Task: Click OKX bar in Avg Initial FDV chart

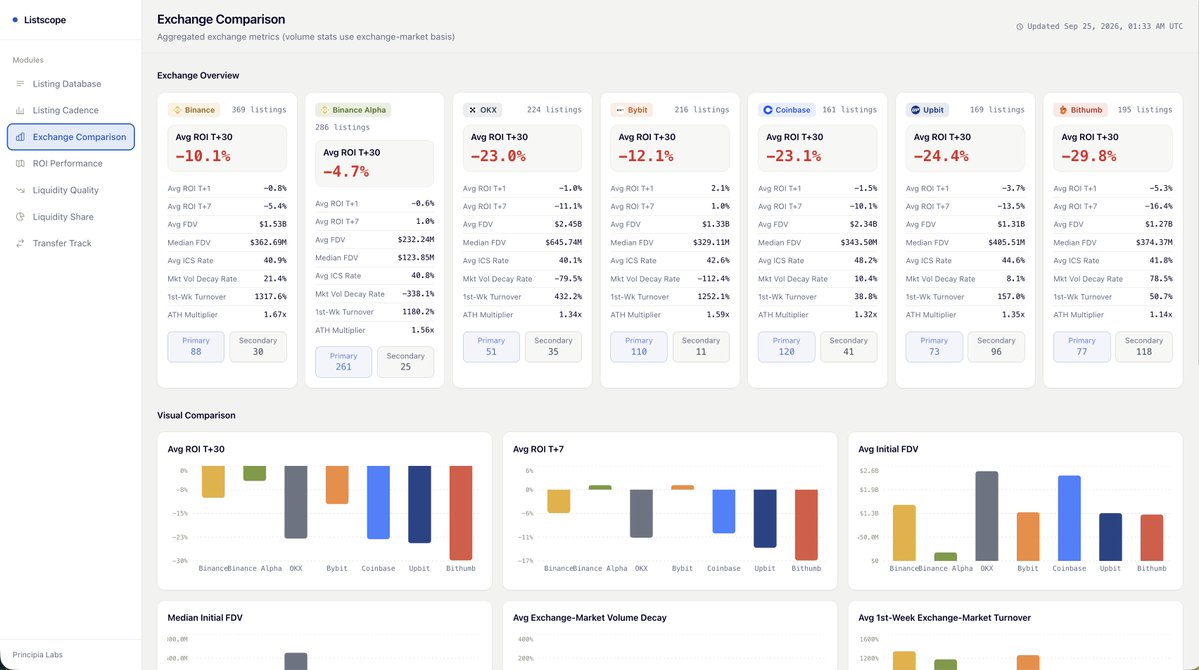Action: [986, 516]
